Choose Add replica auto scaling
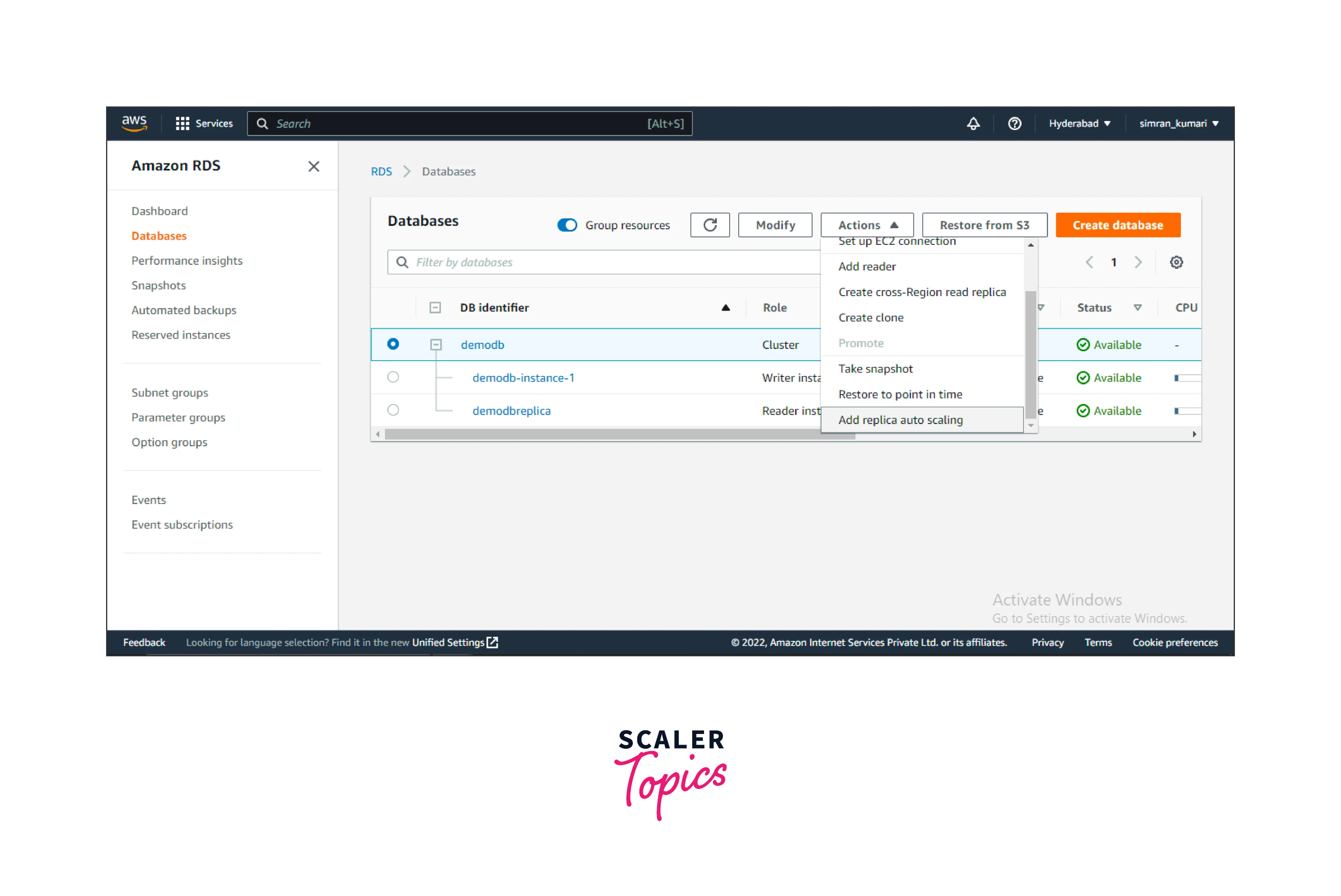The width and height of the screenshot is (1341, 896). pyautogui.click(x=900, y=420)
